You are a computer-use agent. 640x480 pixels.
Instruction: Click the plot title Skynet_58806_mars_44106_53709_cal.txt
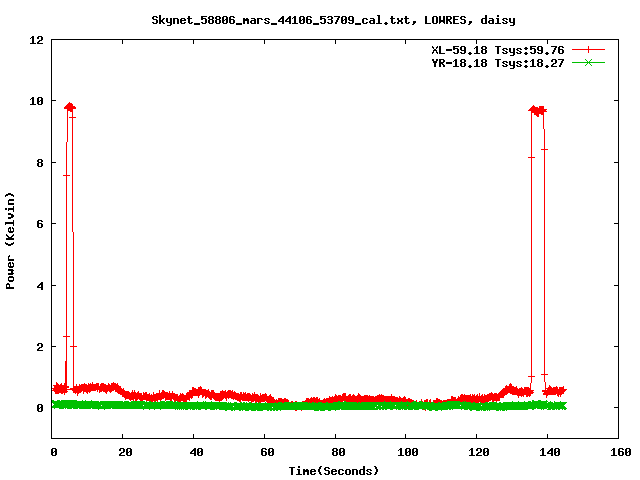tap(284, 20)
